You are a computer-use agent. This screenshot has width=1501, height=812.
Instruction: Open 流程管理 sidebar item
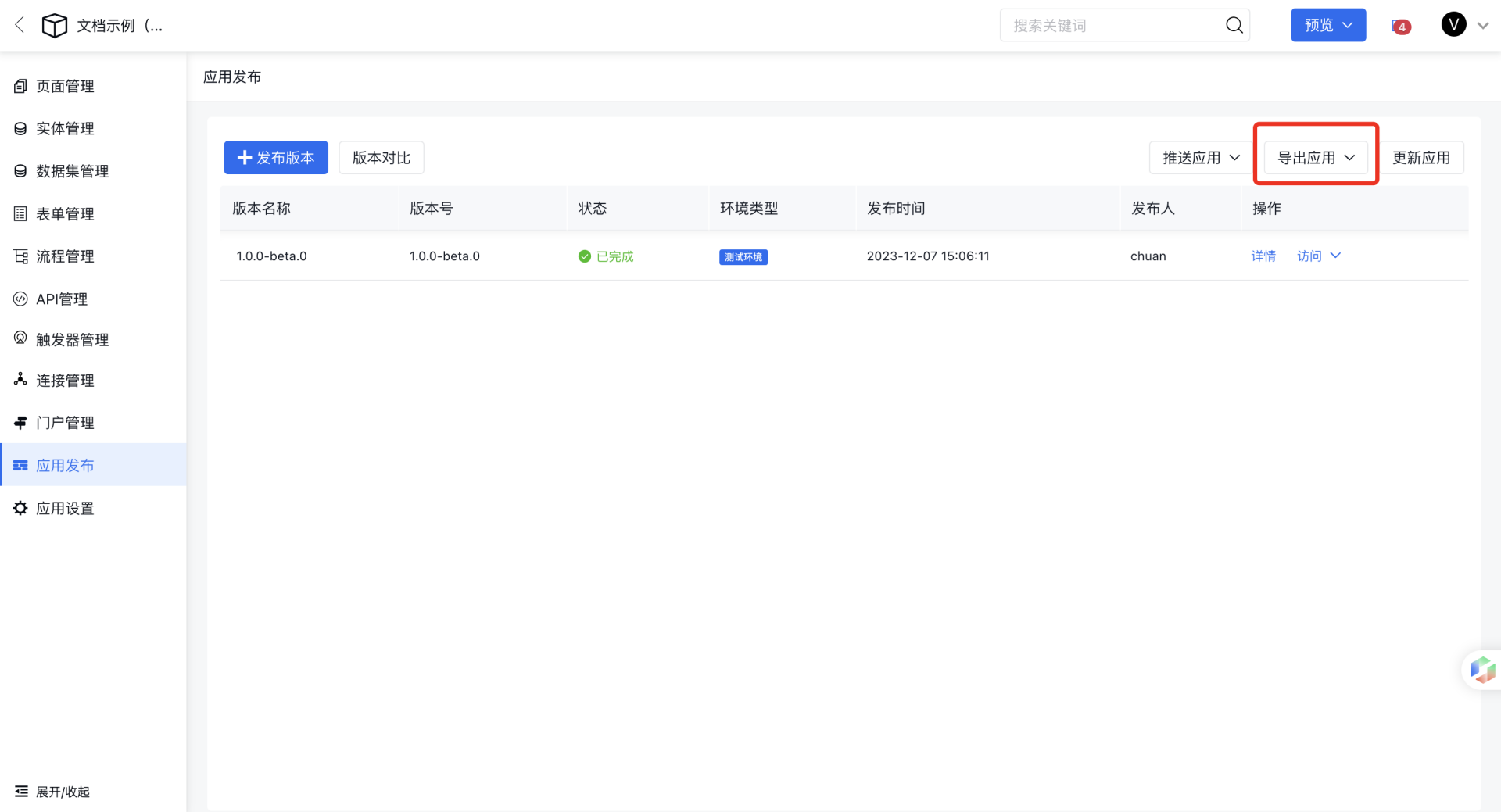[65, 256]
